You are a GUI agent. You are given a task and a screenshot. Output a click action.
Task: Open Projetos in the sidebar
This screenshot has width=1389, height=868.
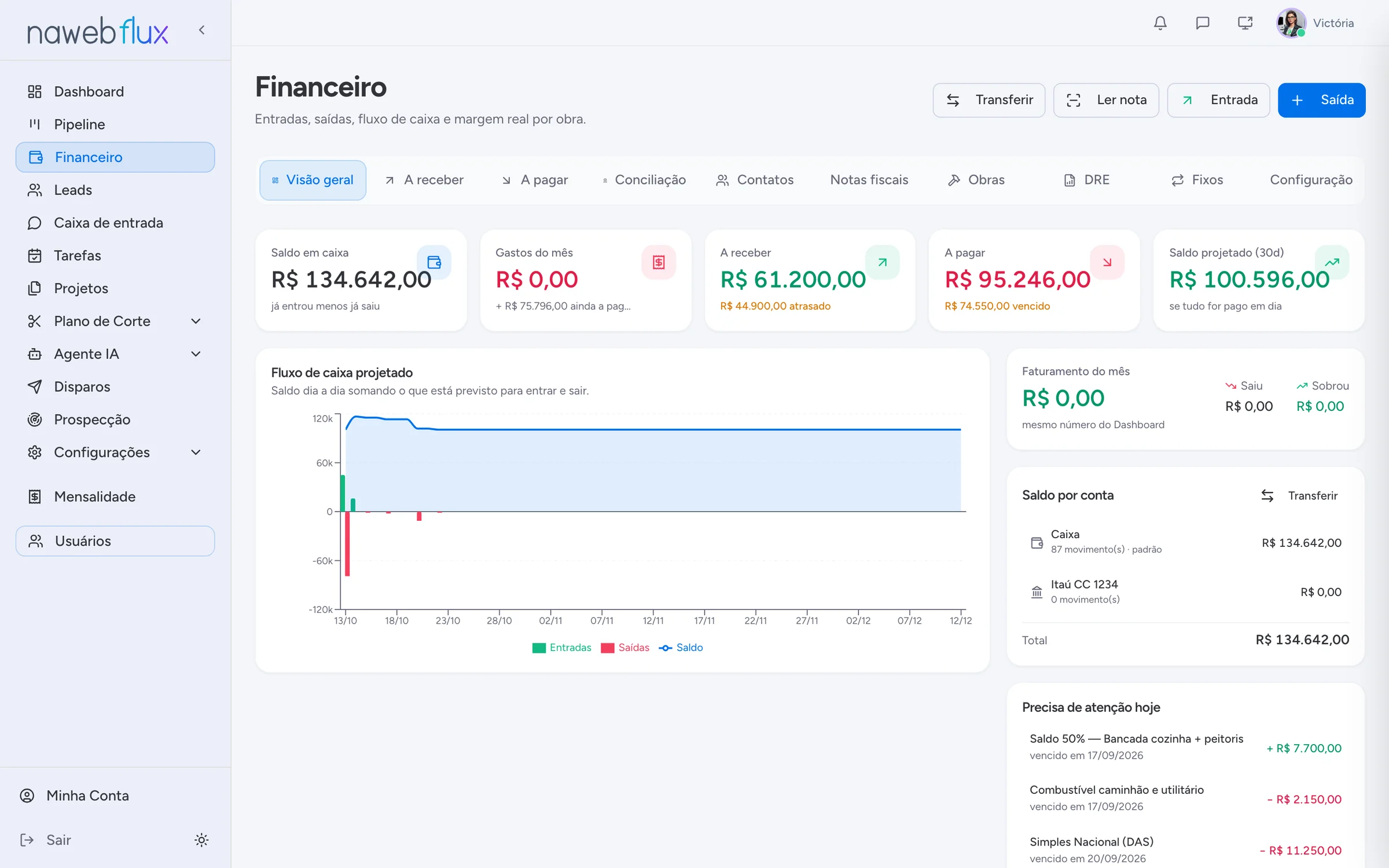[115, 288]
